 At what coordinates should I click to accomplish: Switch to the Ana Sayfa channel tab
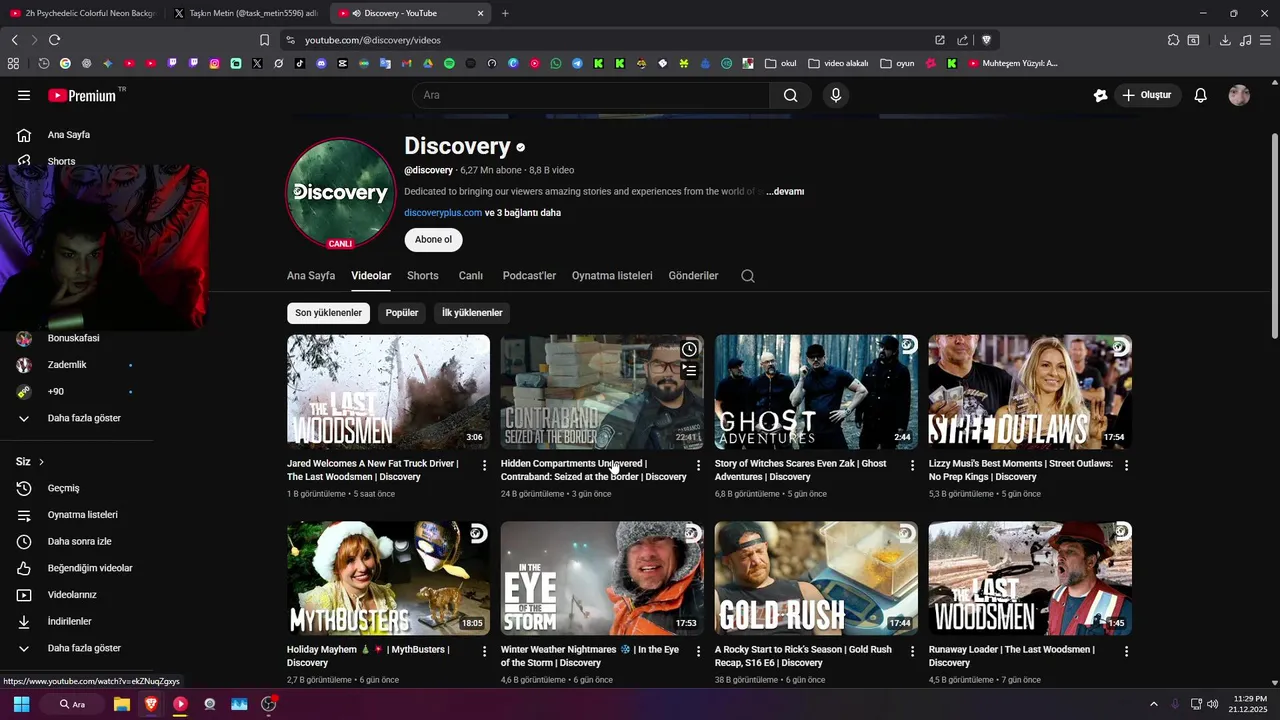[x=311, y=276]
